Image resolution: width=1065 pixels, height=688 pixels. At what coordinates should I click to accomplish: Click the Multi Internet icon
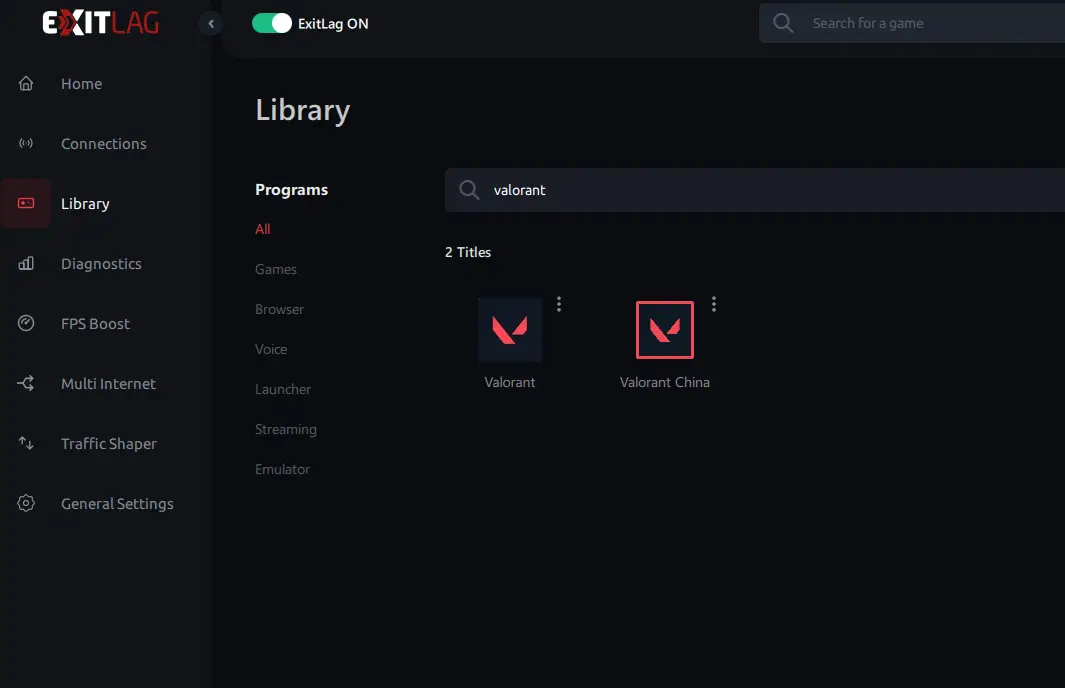27,384
